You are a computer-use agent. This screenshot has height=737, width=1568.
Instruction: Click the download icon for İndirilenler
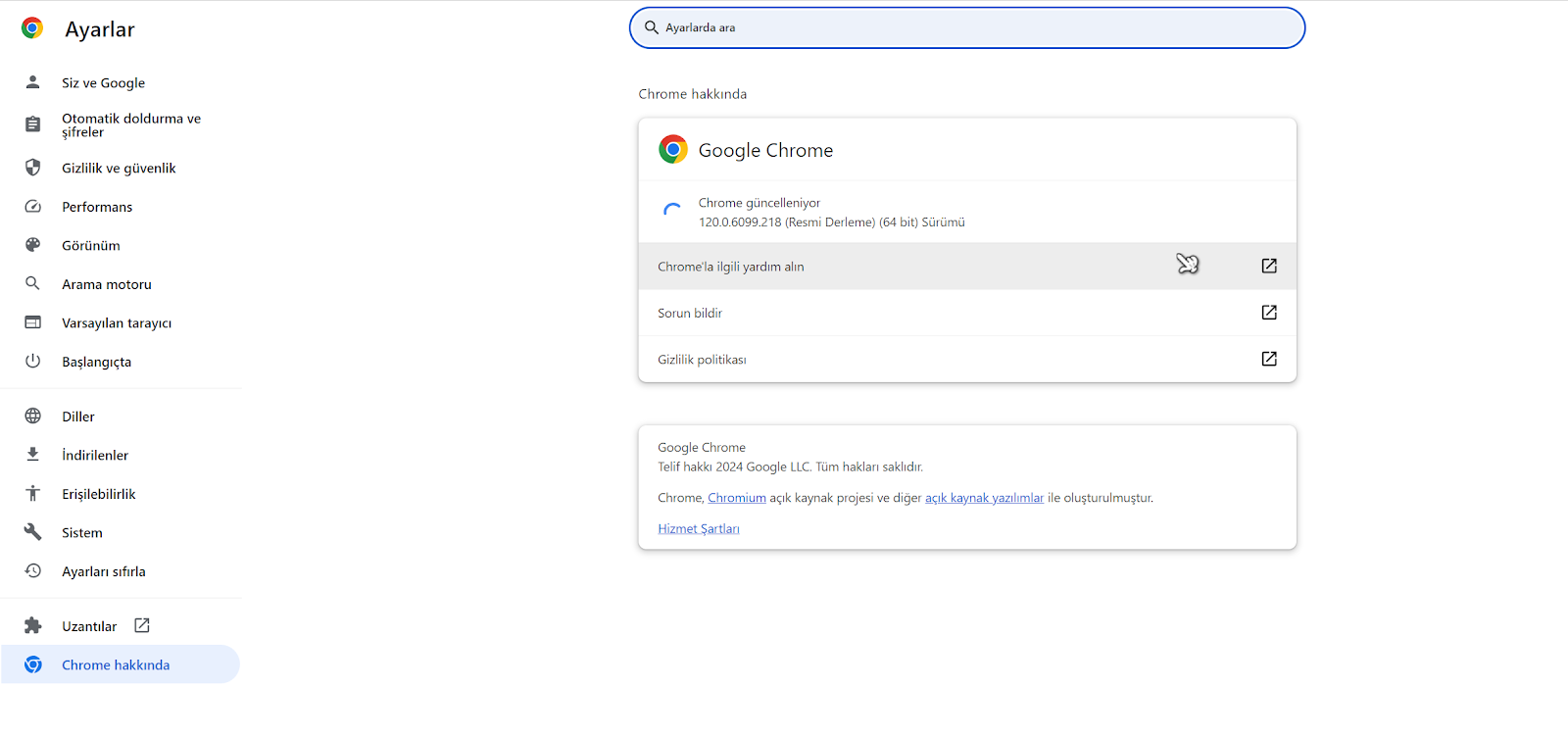(x=32, y=455)
